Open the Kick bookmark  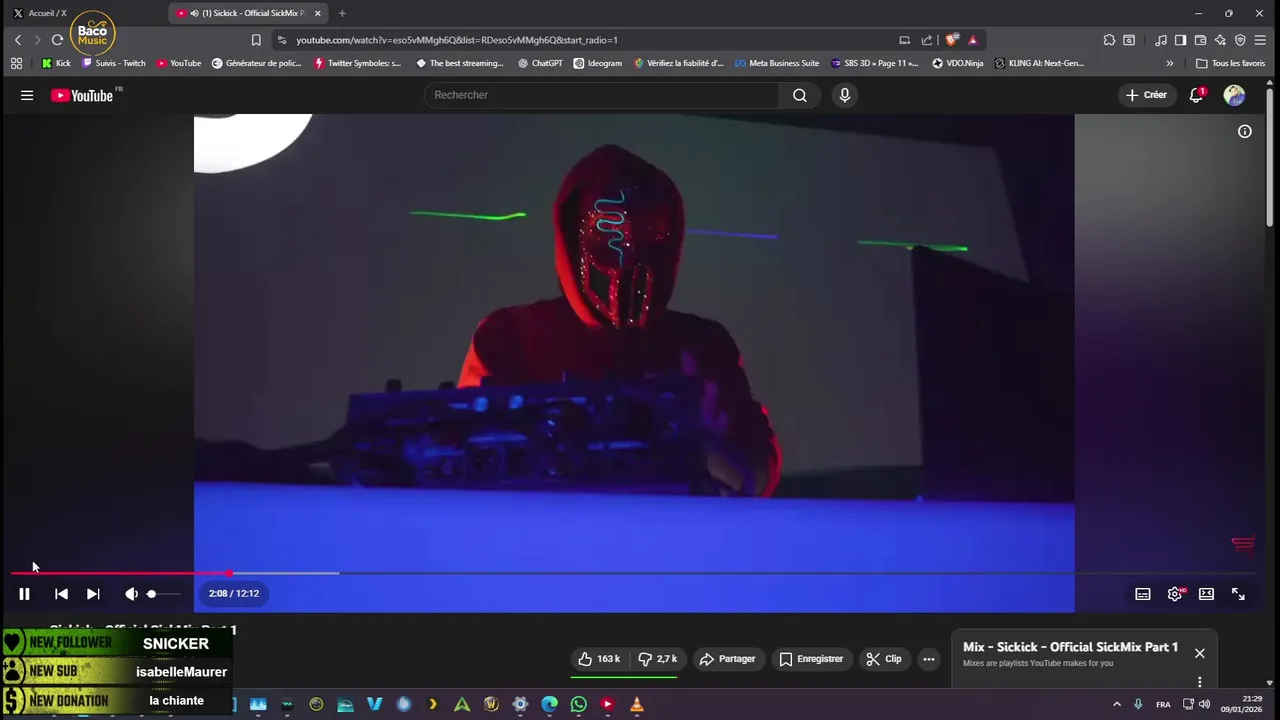coord(56,63)
